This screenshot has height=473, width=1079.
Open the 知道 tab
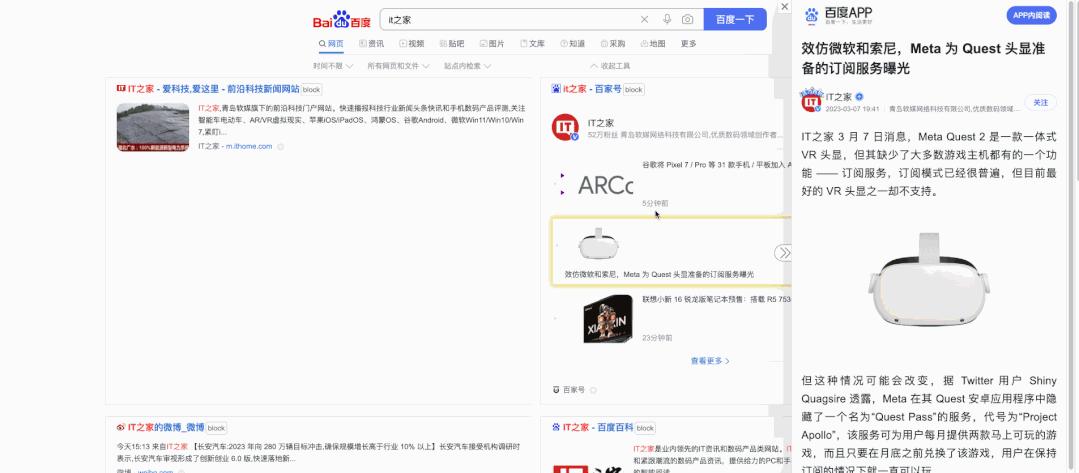[572, 43]
